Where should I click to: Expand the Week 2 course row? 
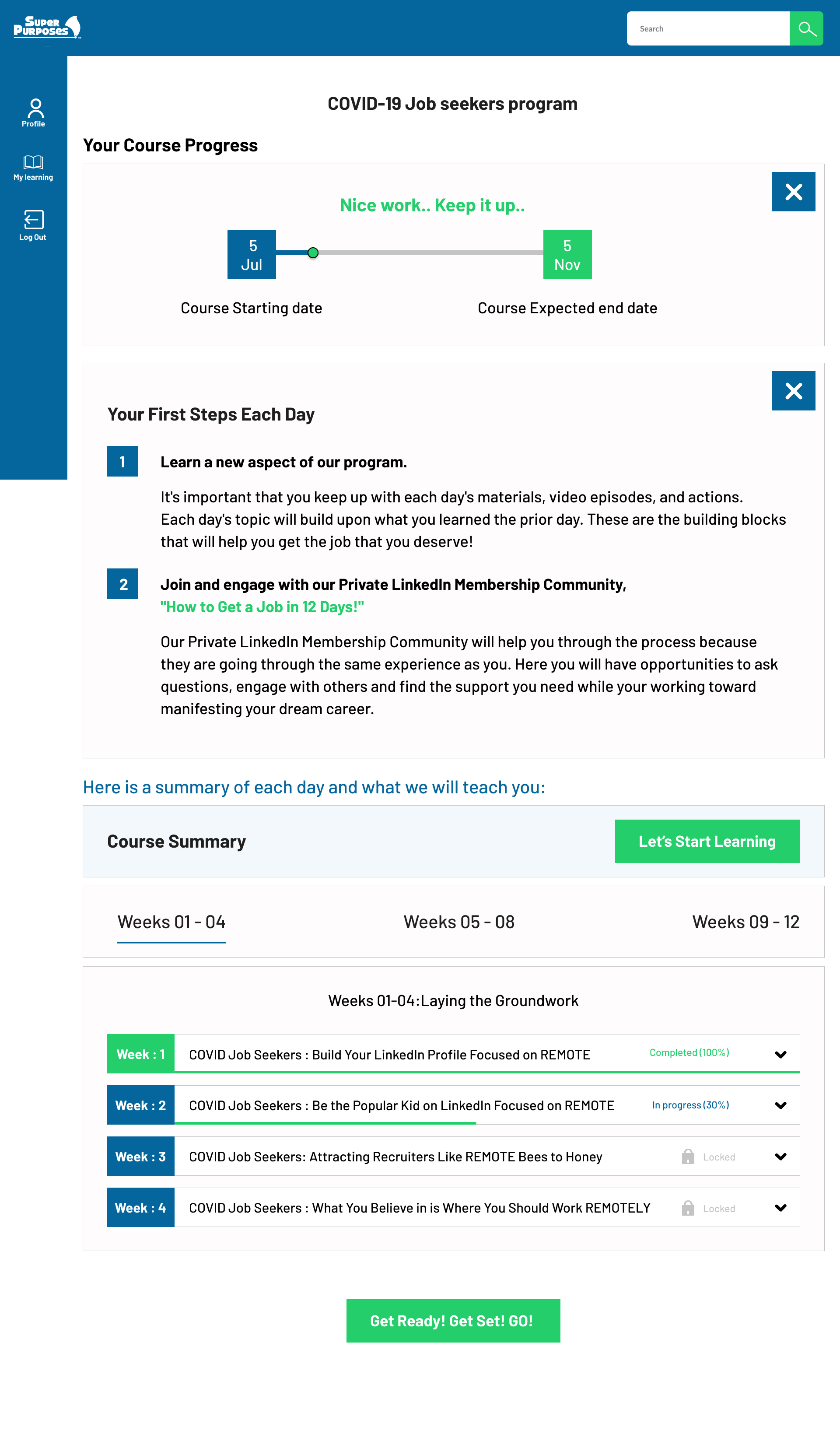[x=782, y=1105]
